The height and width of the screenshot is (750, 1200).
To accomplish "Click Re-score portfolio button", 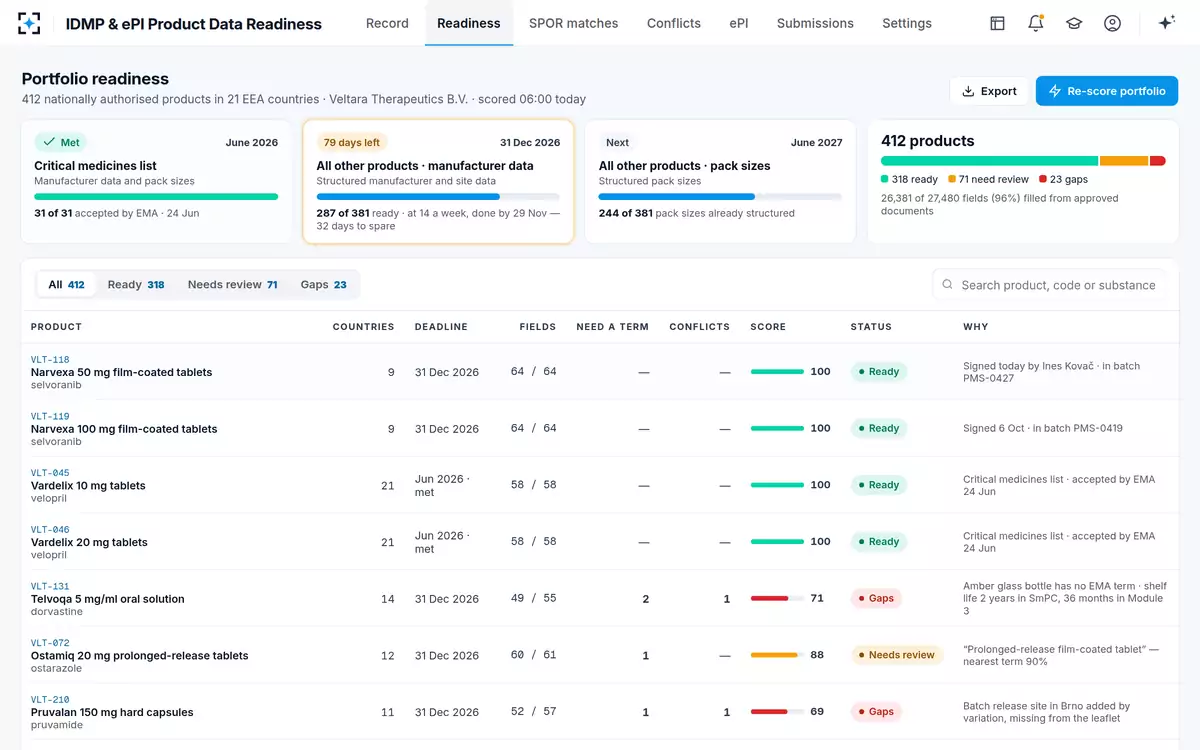I will [x=1107, y=91].
